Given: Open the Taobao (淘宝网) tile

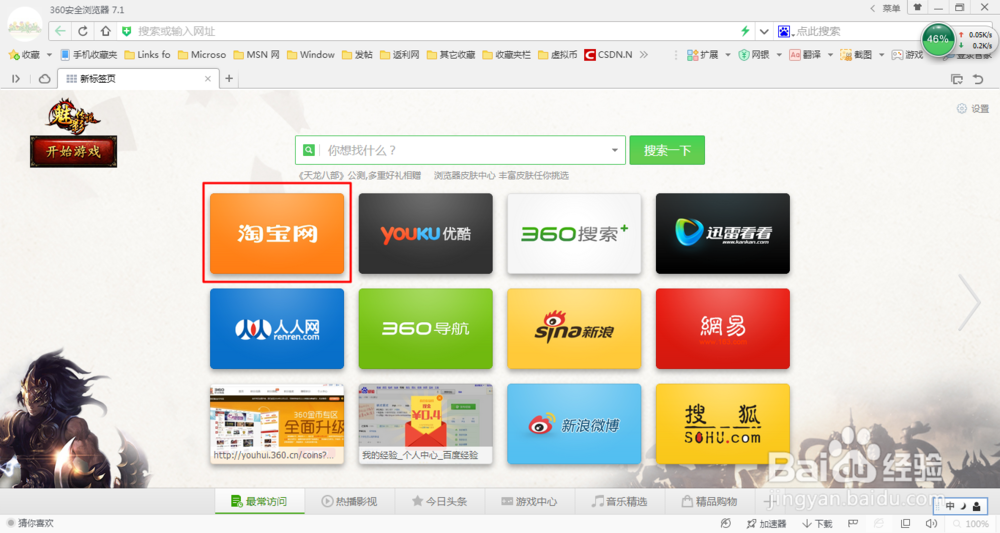Looking at the screenshot, I should point(277,234).
